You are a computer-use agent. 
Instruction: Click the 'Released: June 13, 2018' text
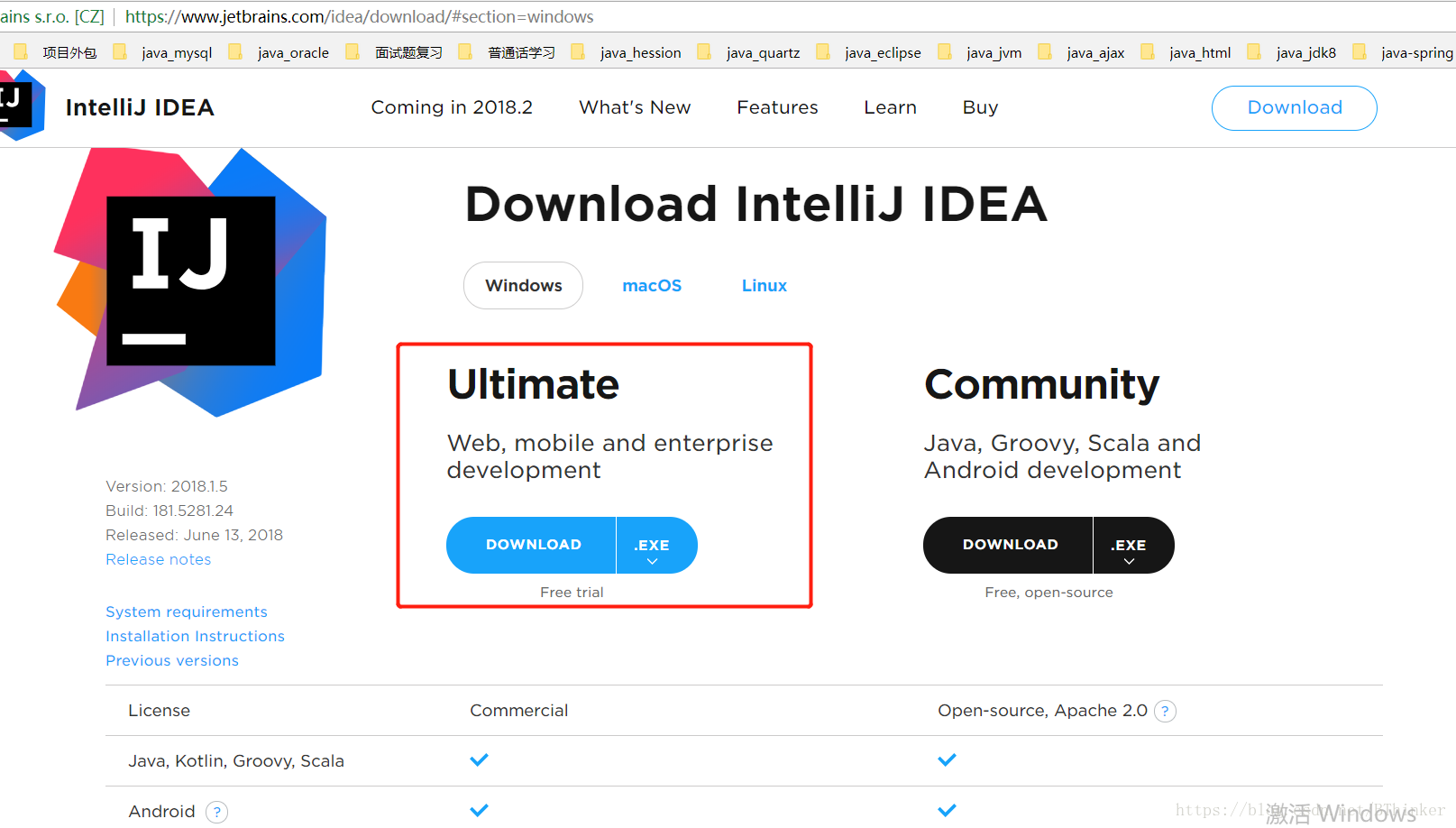[x=194, y=535]
